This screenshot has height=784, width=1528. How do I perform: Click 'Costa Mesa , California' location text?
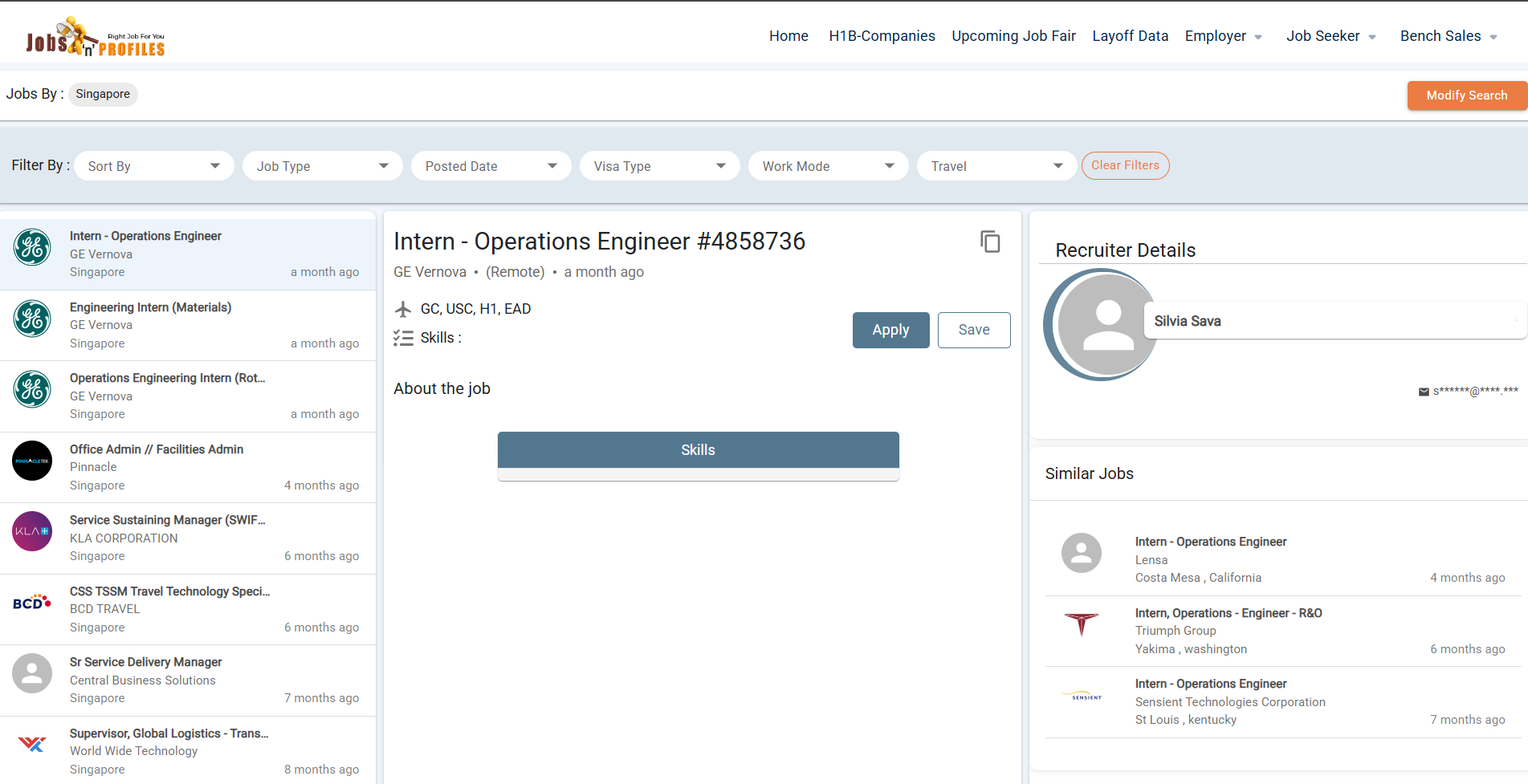pyautogui.click(x=1198, y=578)
